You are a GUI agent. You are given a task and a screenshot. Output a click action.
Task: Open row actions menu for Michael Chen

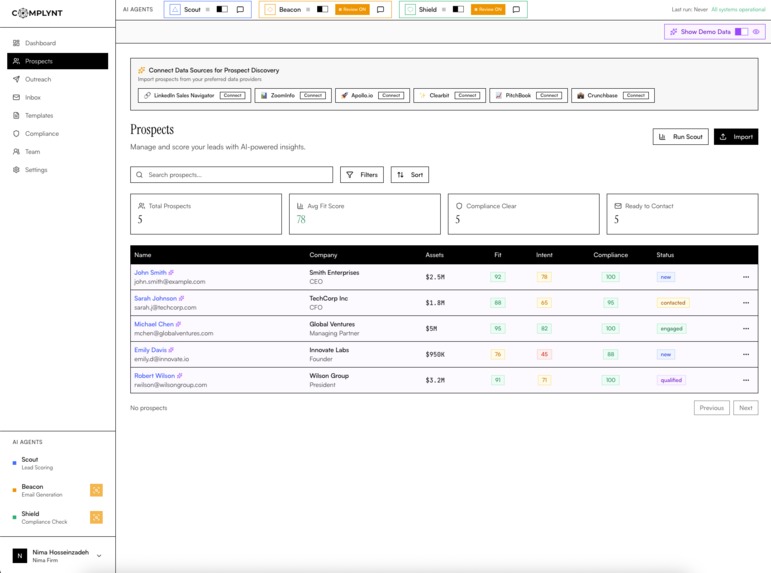coord(746,329)
